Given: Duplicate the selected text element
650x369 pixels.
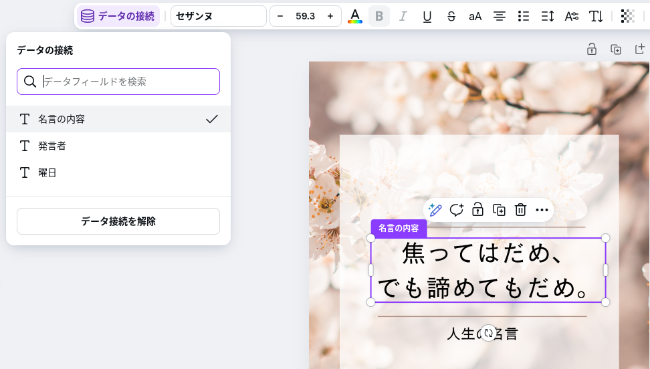Looking at the screenshot, I should tap(499, 210).
